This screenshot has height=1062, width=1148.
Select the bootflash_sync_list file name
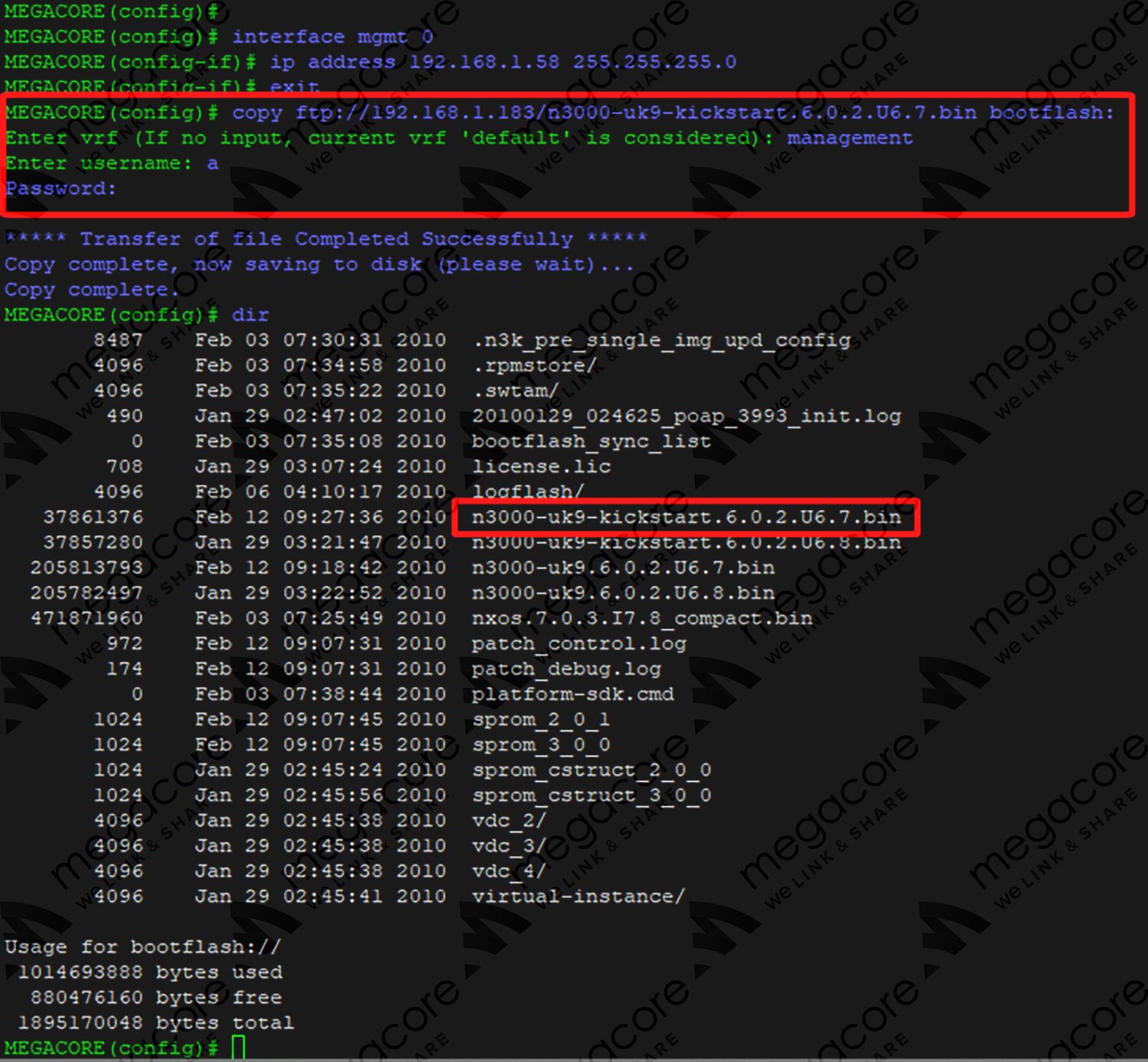point(592,441)
